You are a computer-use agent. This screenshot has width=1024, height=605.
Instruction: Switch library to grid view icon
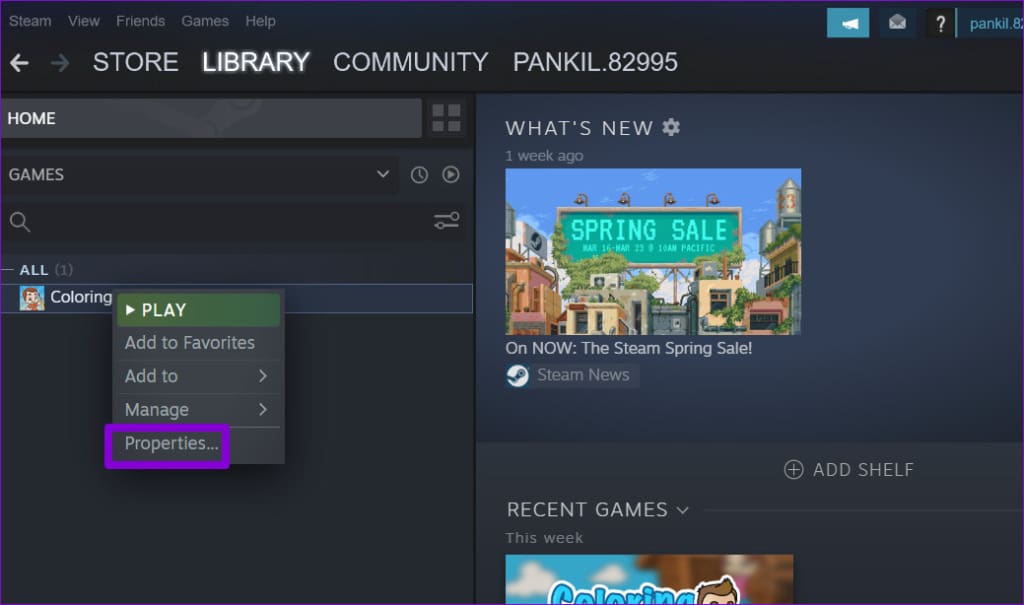click(446, 118)
